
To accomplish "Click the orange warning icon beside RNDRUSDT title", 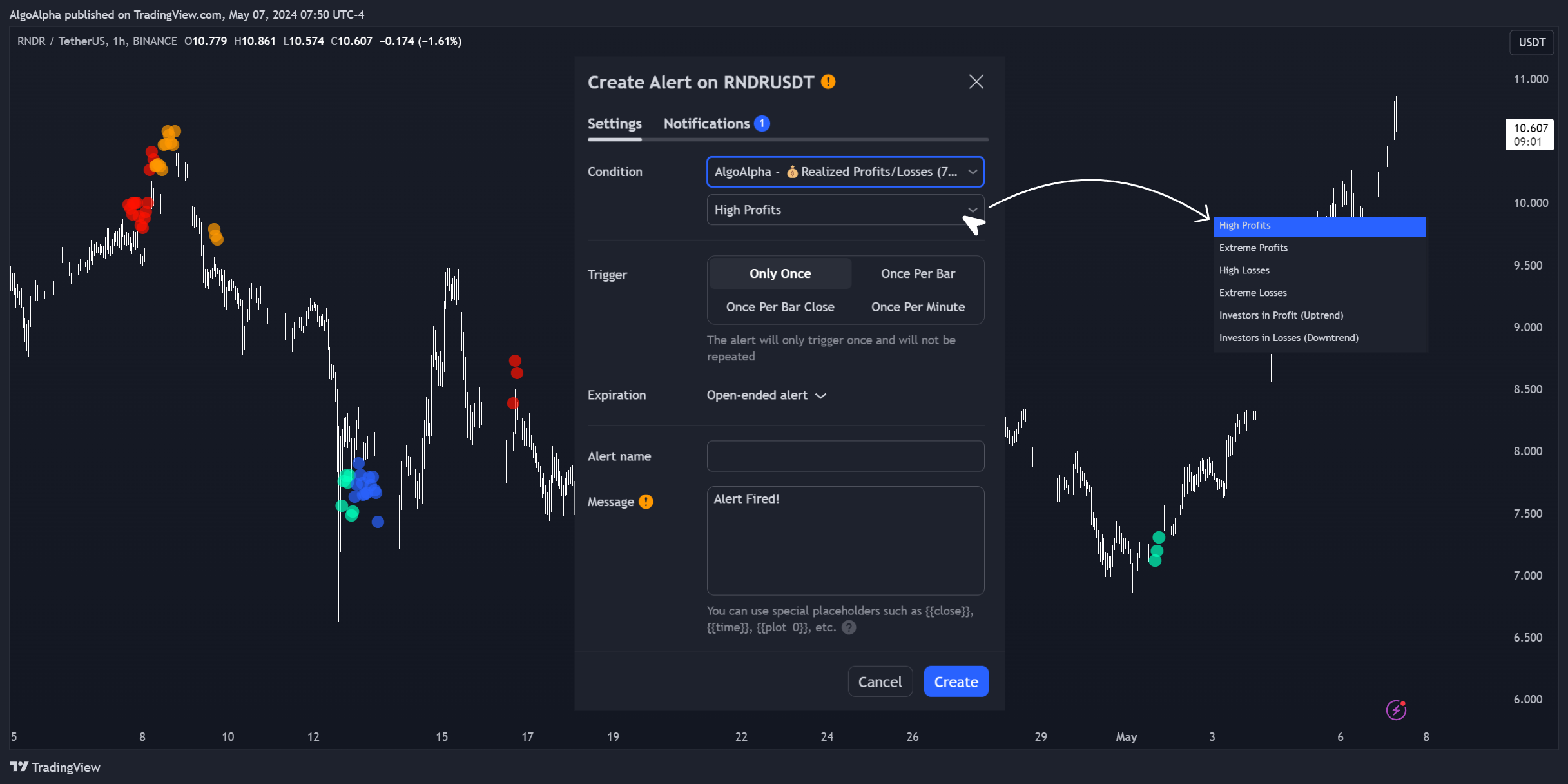I will [828, 82].
